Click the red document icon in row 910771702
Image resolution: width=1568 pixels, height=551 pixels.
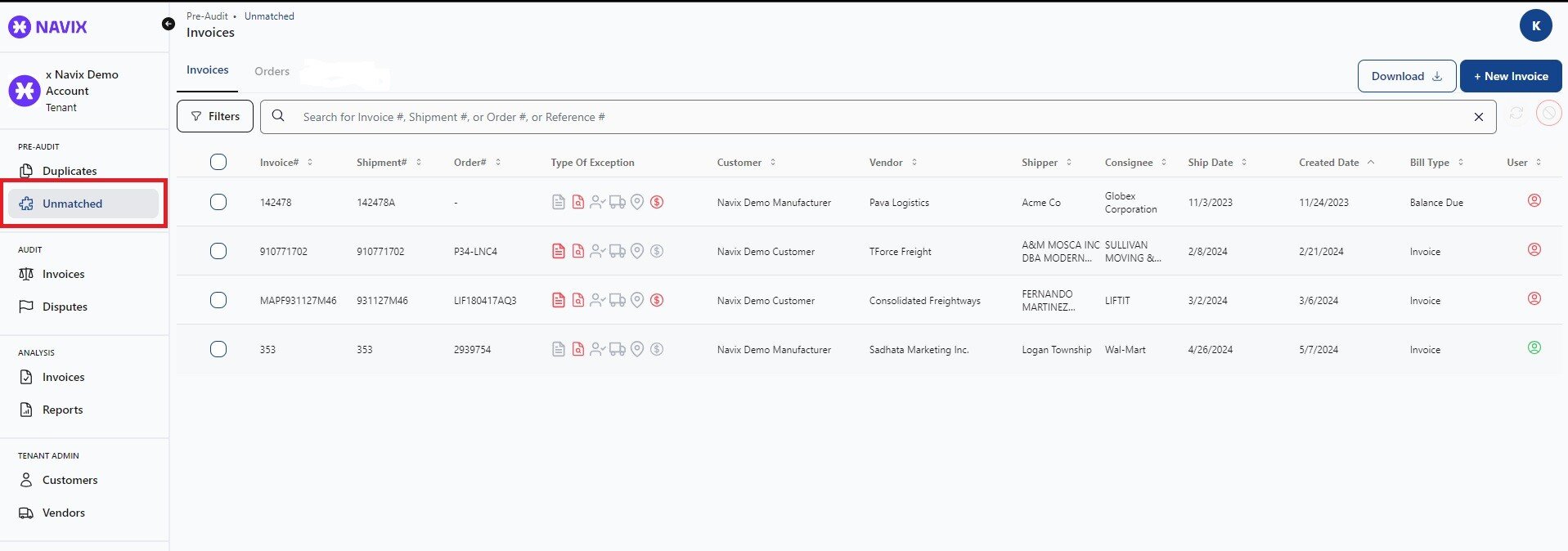(558, 251)
